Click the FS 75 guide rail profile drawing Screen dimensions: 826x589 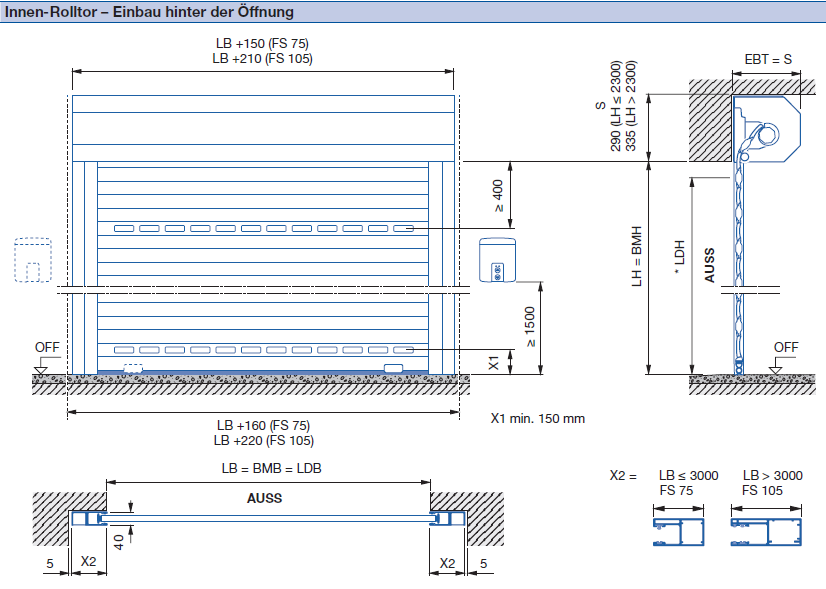678,532
